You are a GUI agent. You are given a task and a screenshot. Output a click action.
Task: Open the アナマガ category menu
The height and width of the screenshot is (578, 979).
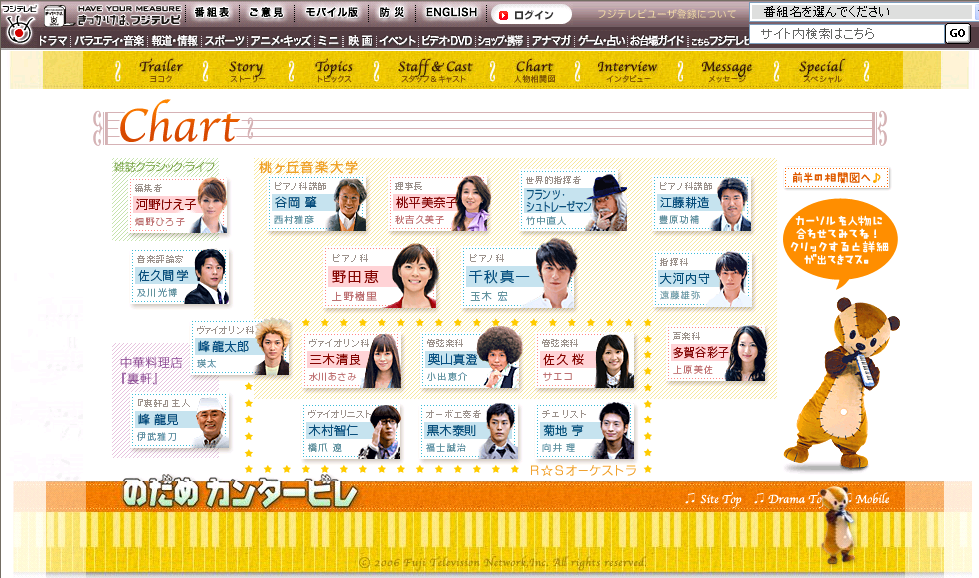[551, 41]
